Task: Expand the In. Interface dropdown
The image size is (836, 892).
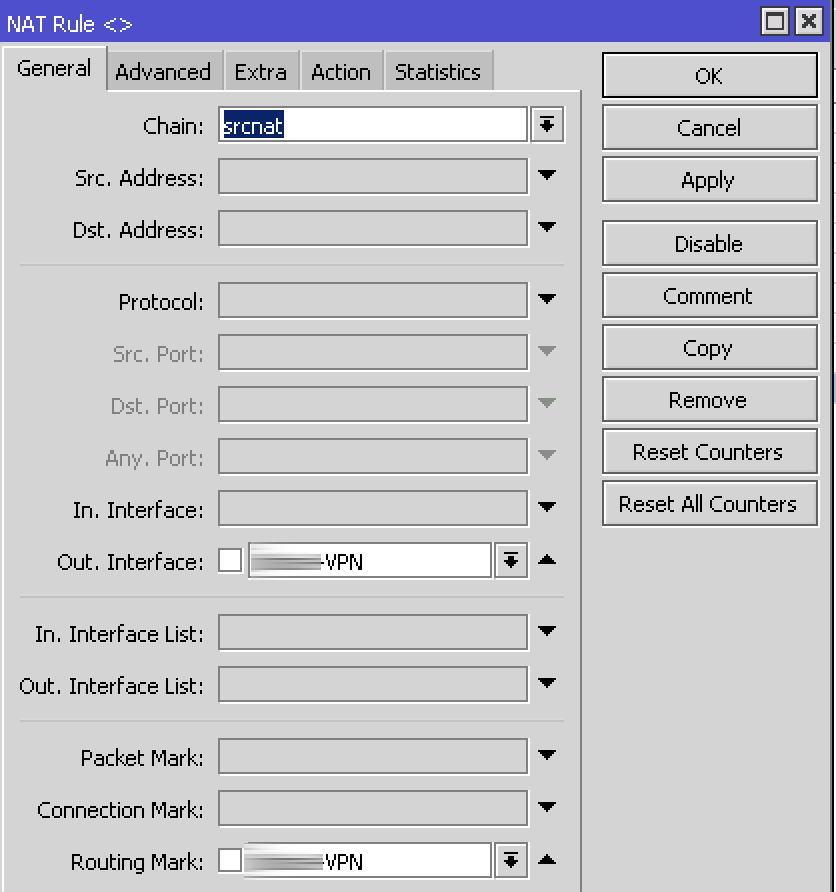Action: (x=547, y=508)
